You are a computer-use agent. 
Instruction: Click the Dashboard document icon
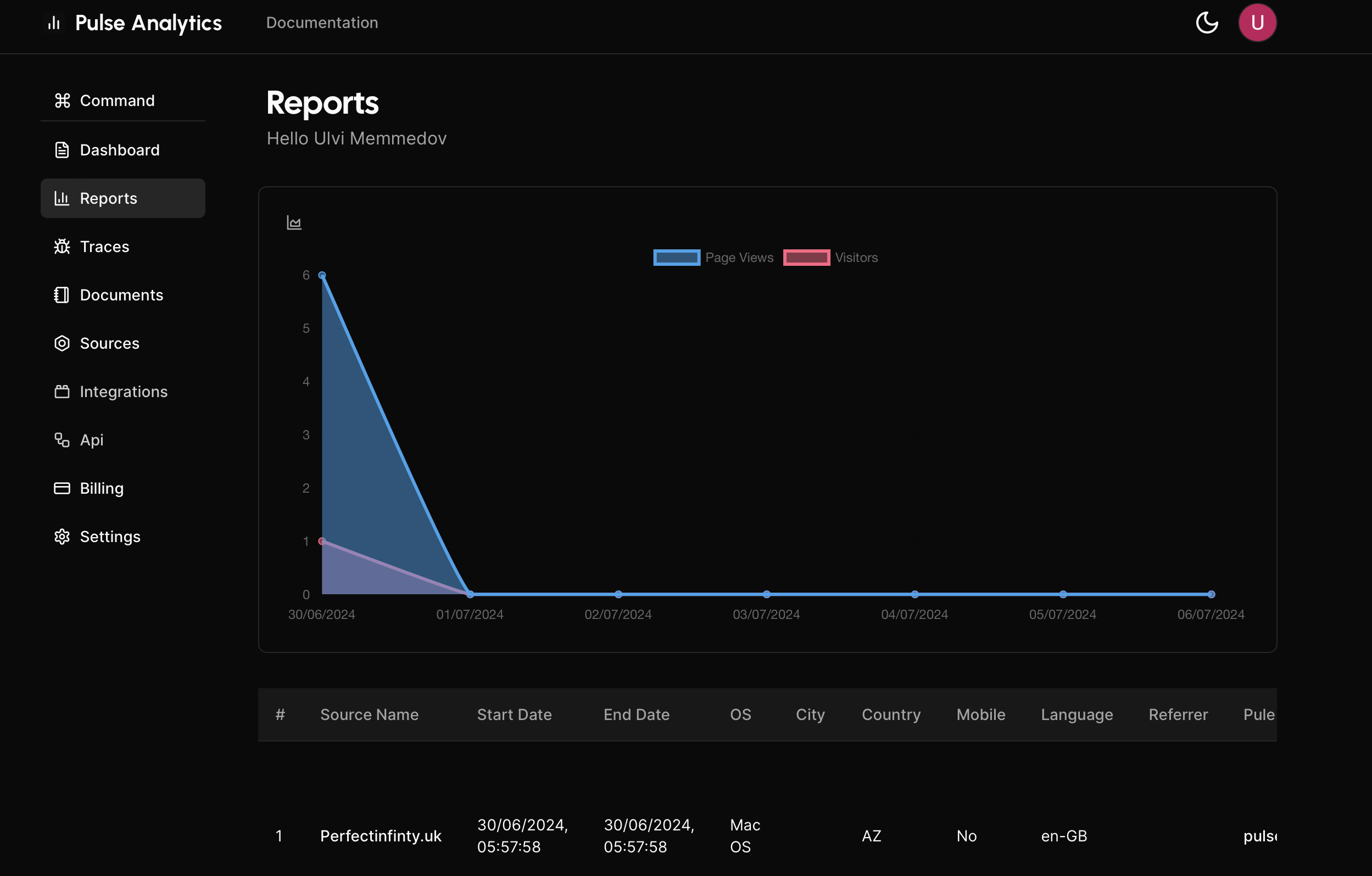(62, 150)
